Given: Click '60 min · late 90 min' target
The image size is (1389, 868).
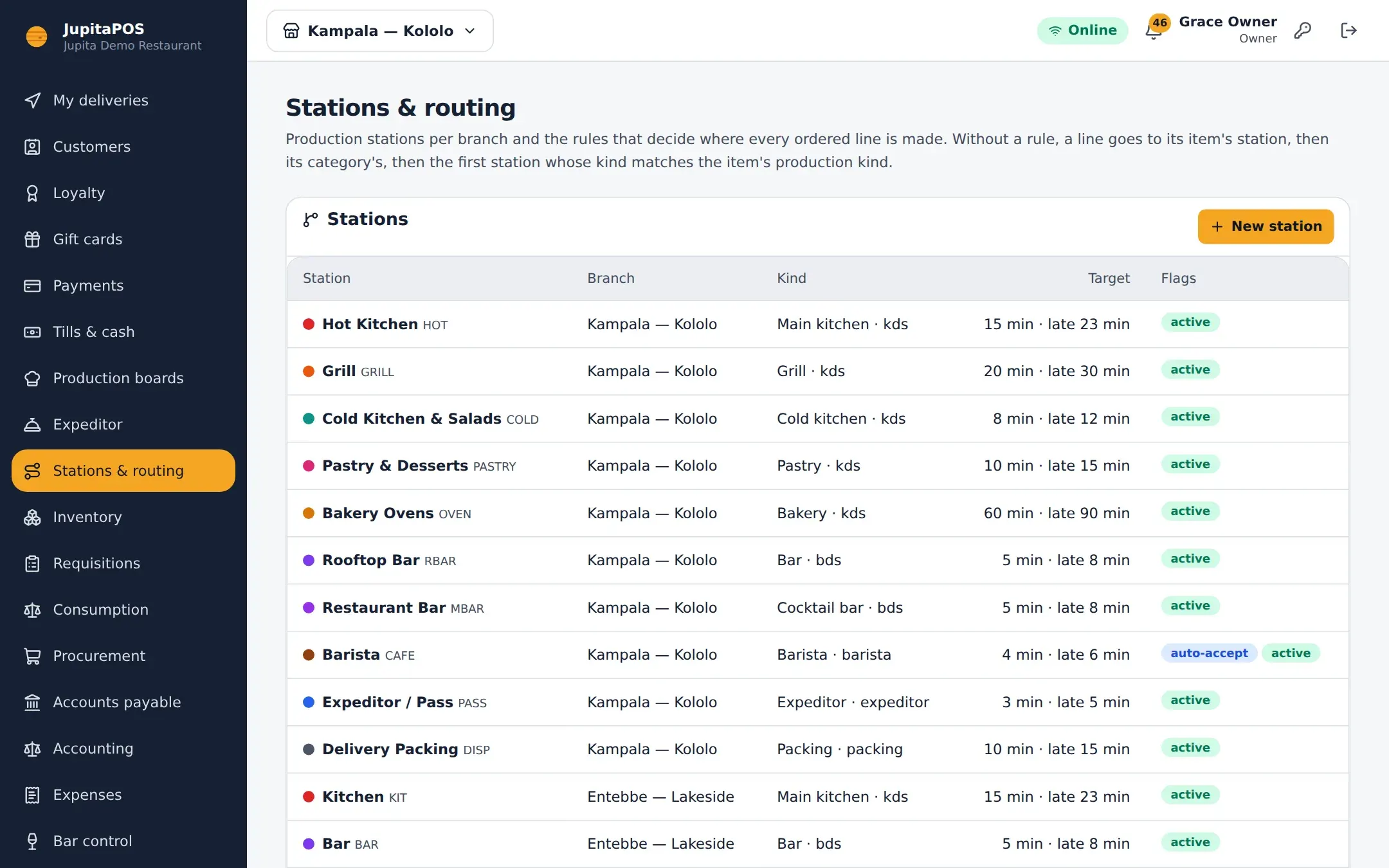Looking at the screenshot, I should 1057,513.
